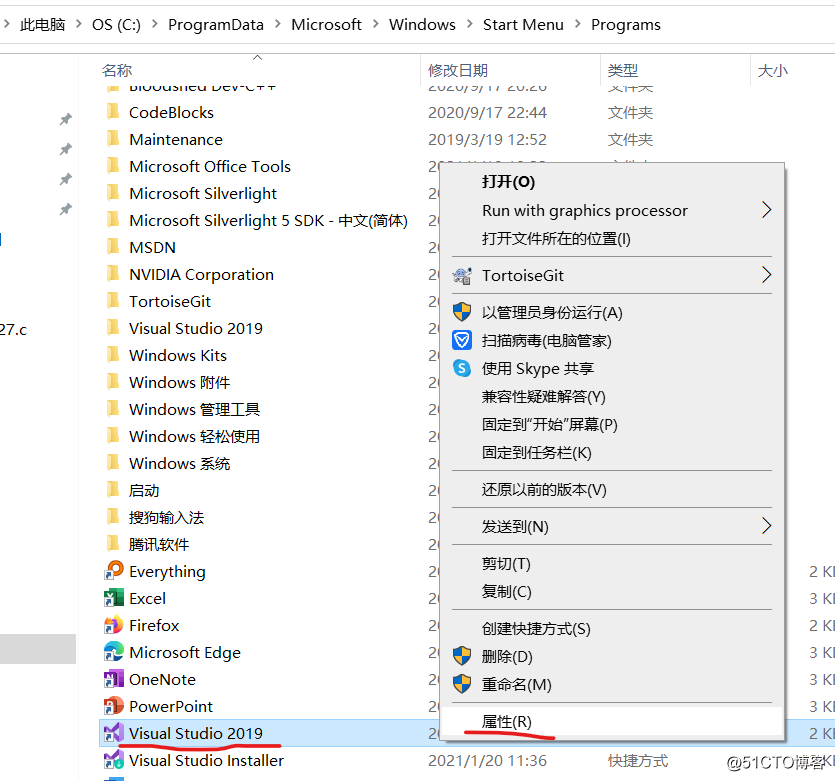Sort by 大小 column header
This screenshot has width=835, height=781.
tap(773, 70)
